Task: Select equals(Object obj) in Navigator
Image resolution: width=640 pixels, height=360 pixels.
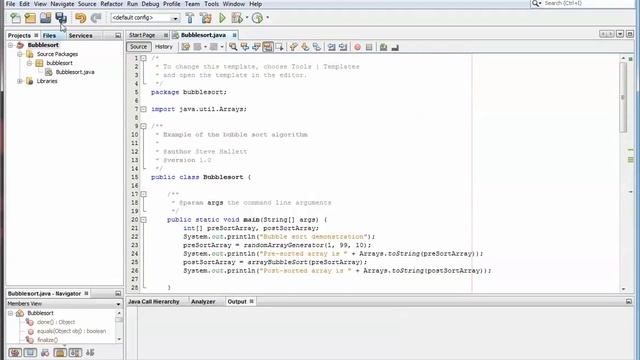Action: [x=71, y=331]
